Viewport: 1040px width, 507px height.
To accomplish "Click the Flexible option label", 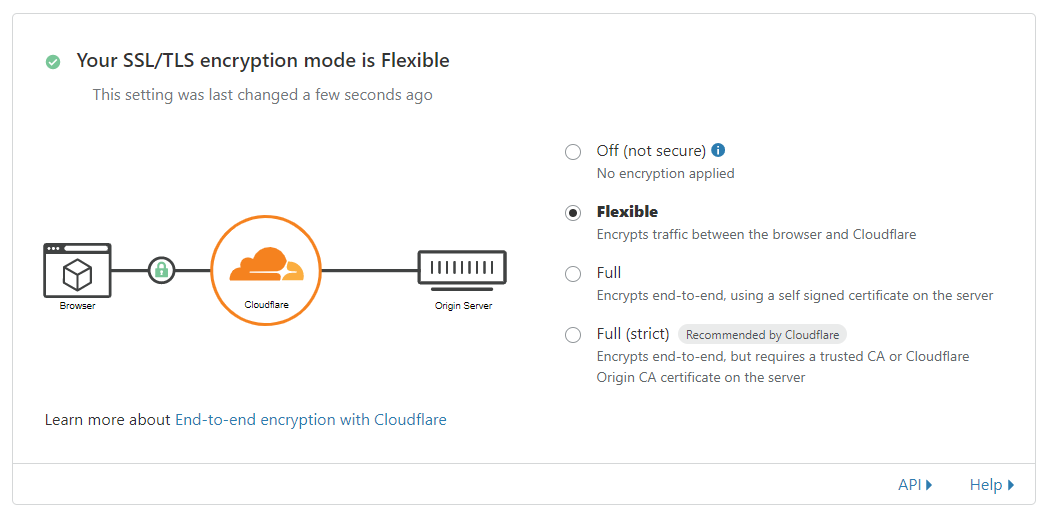I will pyautogui.click(x=627, y=212).
